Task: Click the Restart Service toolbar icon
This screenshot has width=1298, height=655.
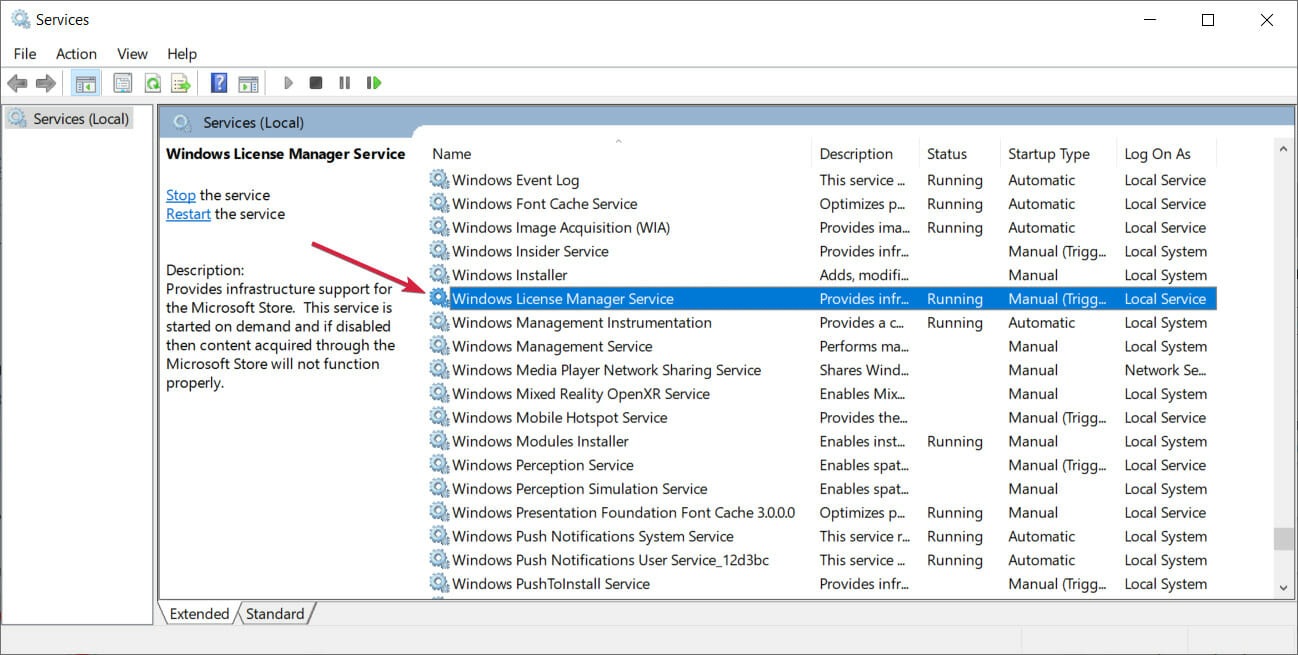Action: (x=374, y=83)
